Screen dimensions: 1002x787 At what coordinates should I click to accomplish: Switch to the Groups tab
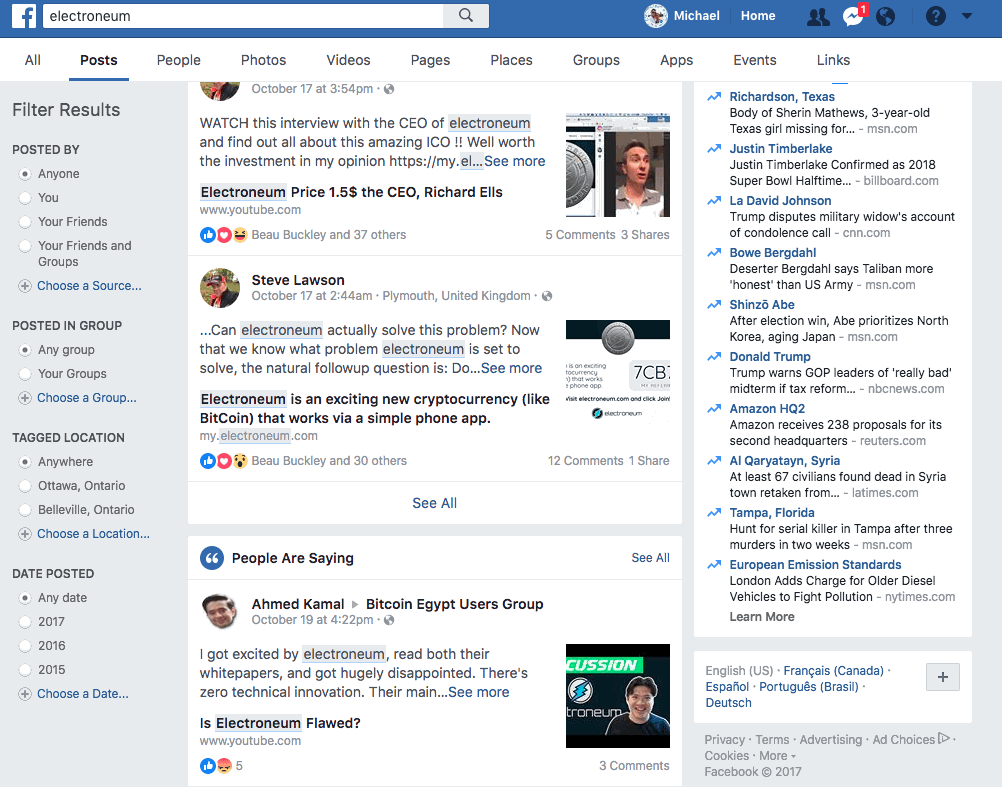pyautogui.click(x=596, y=60)
